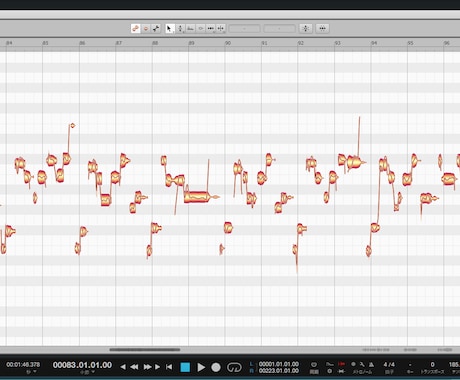Toggle the note separation display icon
The height and width of the screenshot is (380, 460).
156,28
